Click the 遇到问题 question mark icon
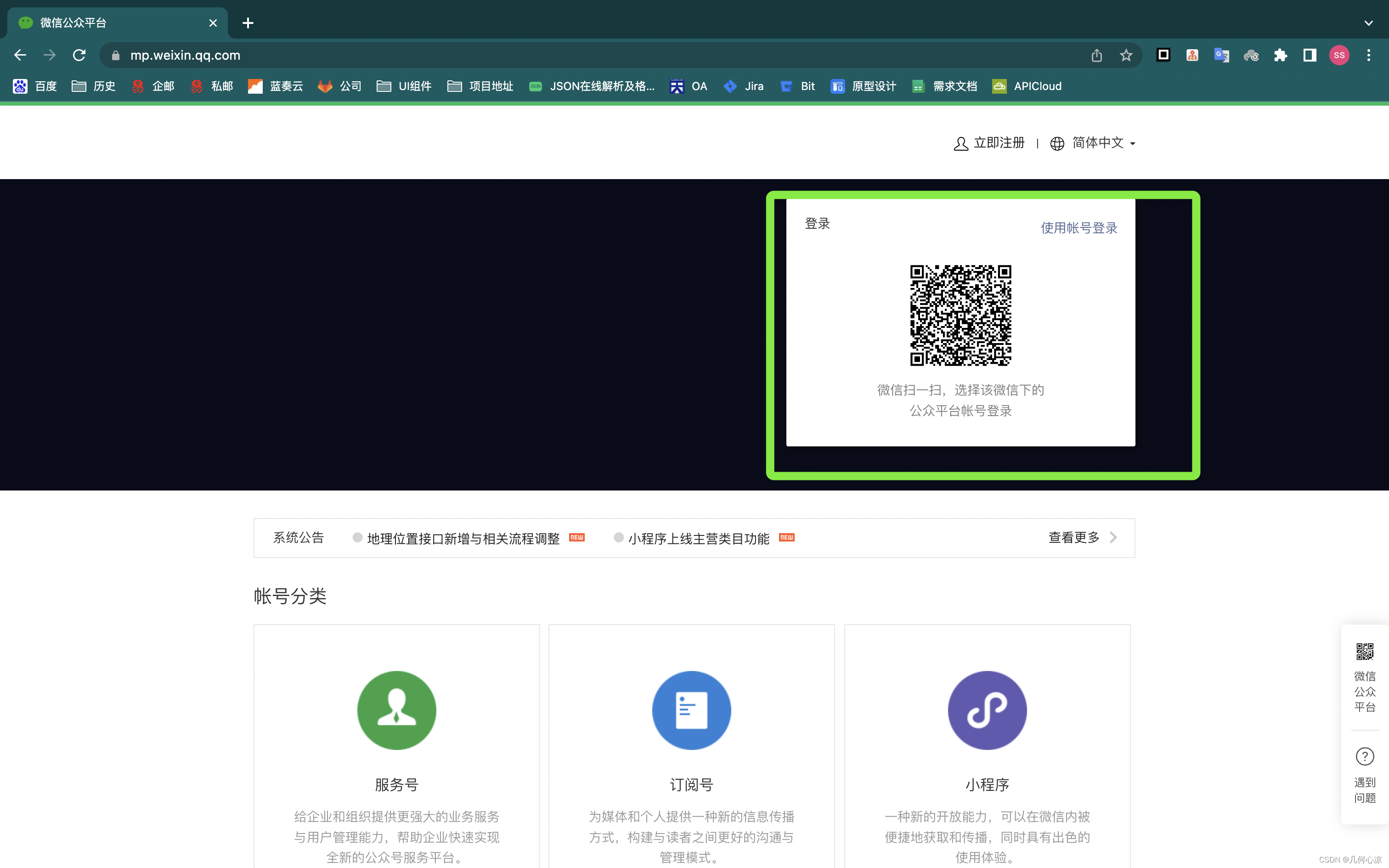The image size is (1389, 868). point(1365,757)
